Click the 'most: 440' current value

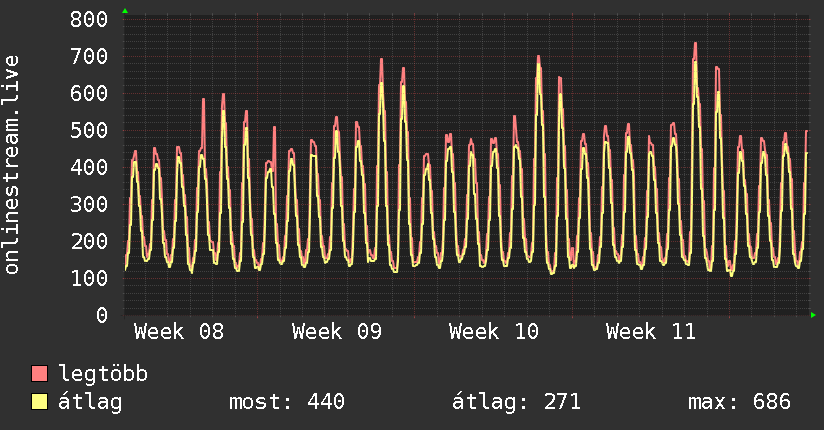pos(287,402)
